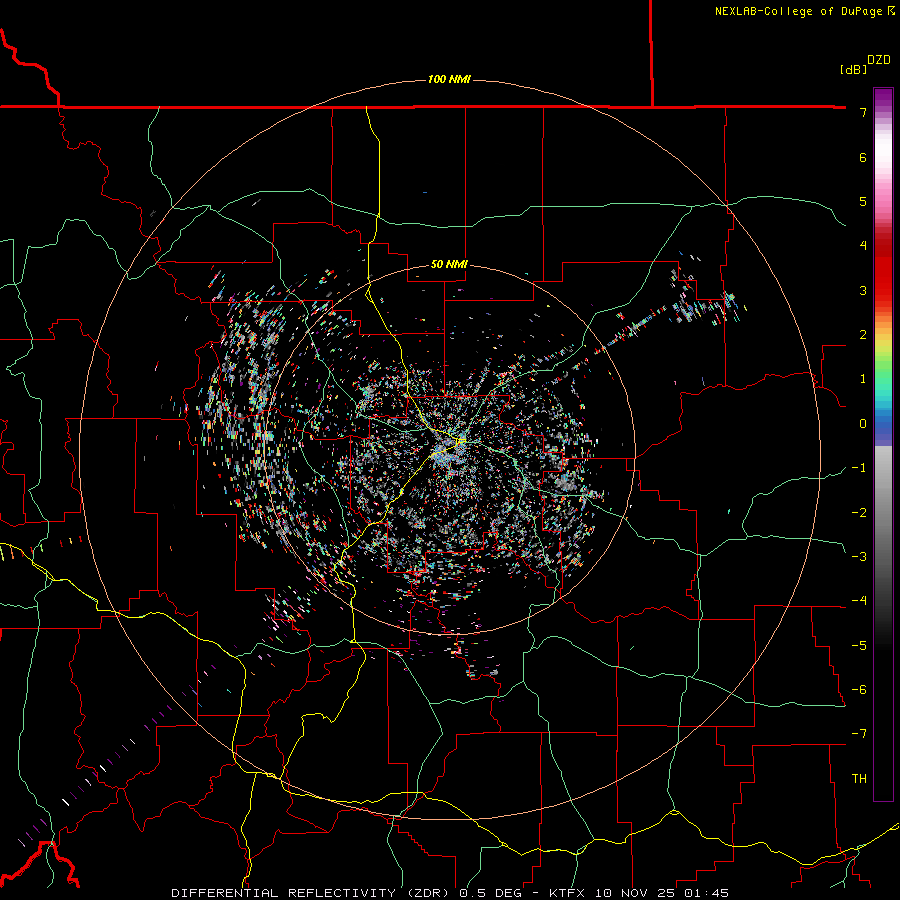Click the DZD legend title
The image size is (900, 900).
[x=879, y=60]
